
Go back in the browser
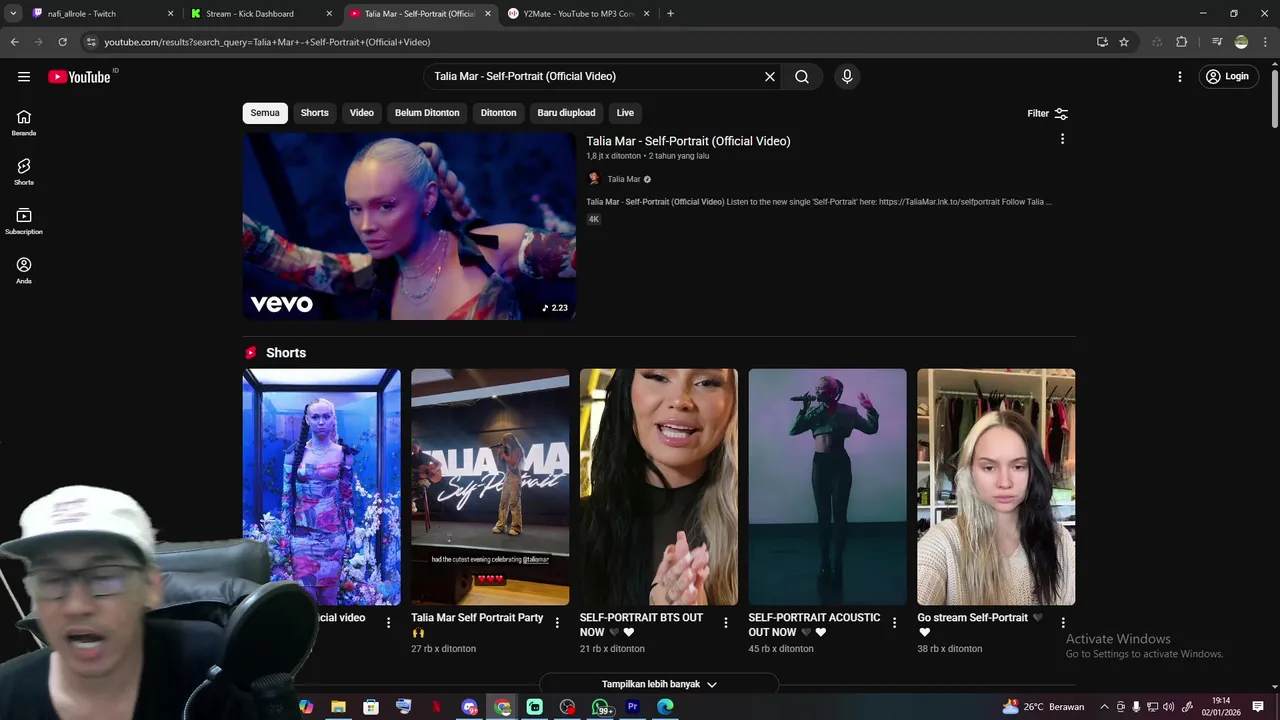14,42
